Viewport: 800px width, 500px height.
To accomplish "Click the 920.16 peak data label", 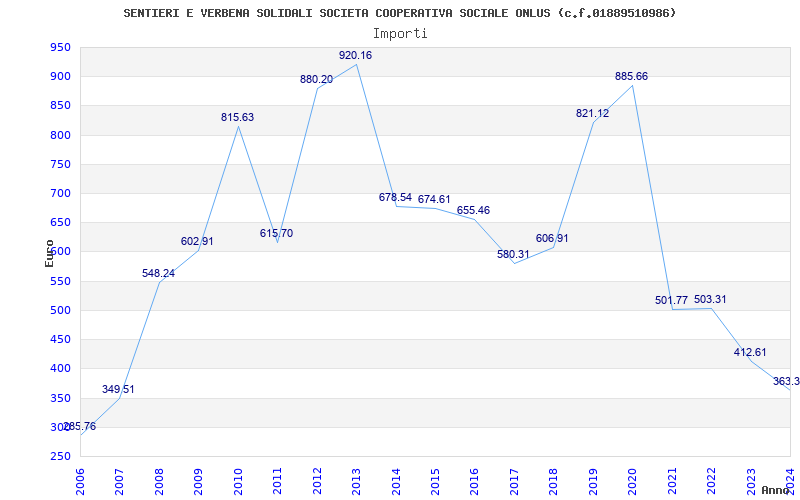I will point(356,56).
